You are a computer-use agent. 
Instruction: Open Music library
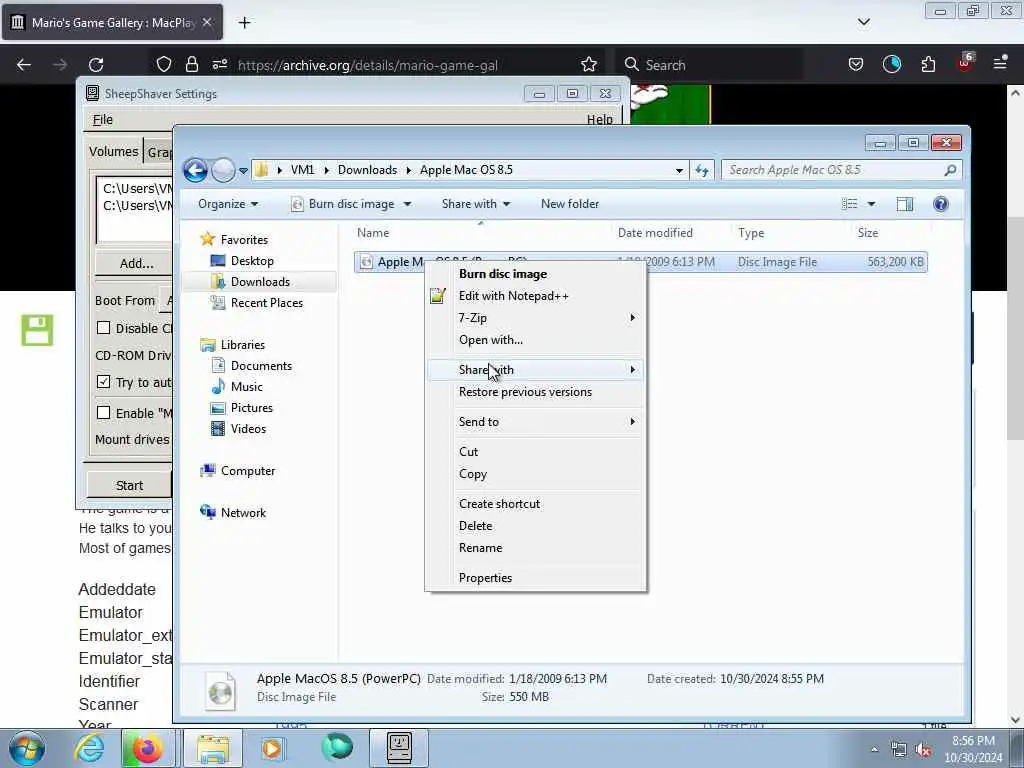pos(246,387)
